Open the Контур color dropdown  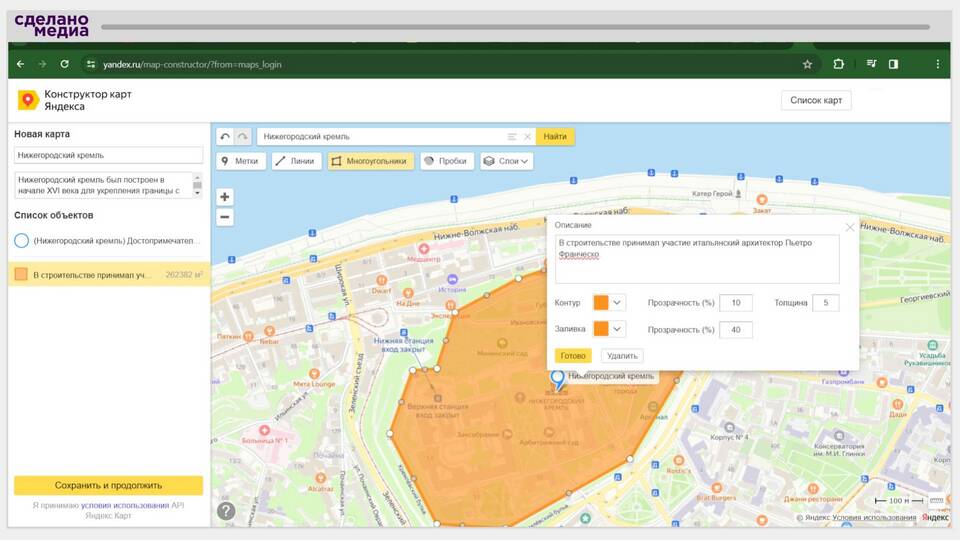pos(617,302)
